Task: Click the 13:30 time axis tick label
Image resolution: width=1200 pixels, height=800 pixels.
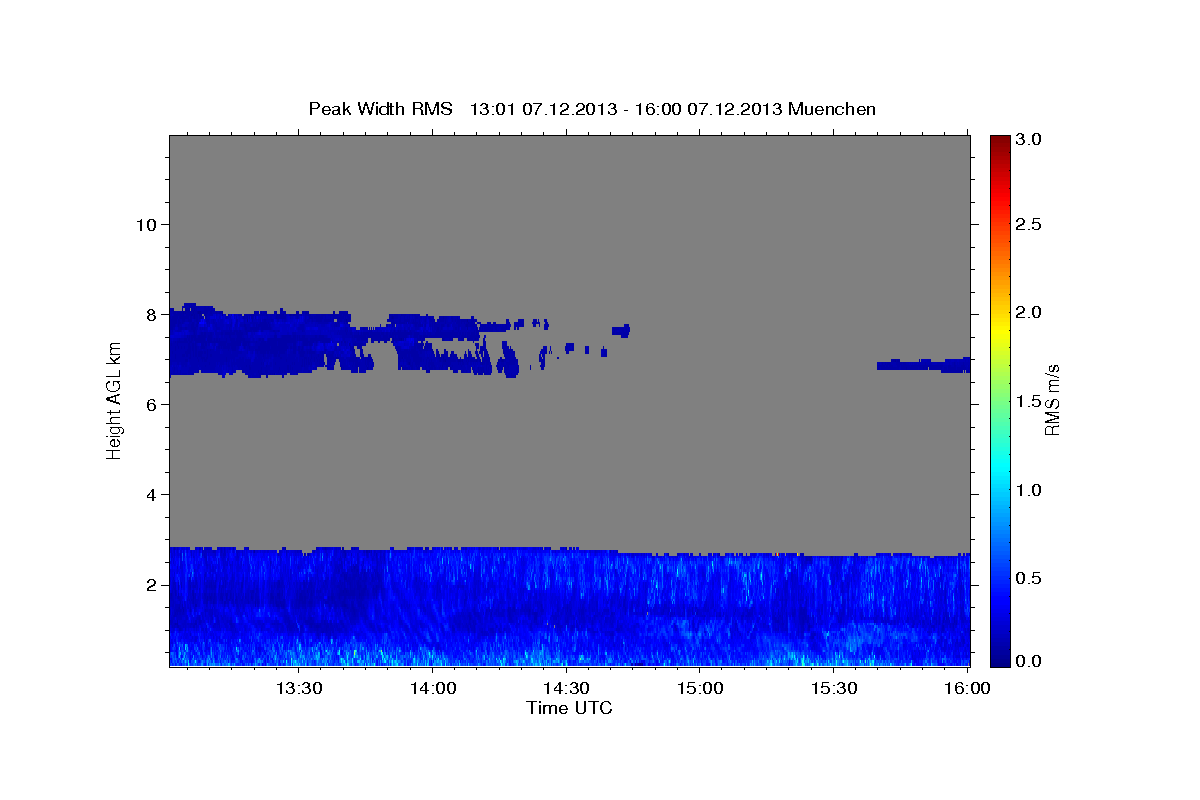Action: tap(299, 688)
